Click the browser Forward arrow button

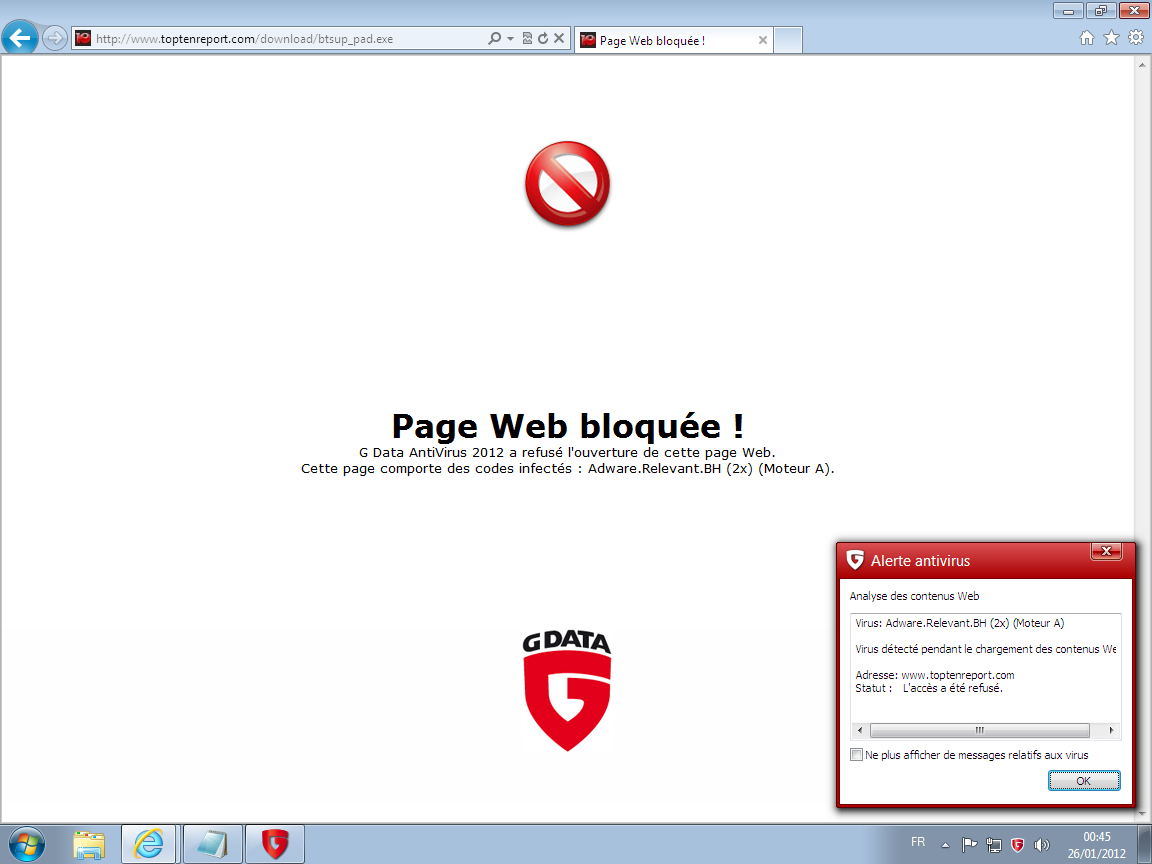(x=54, y=38)
